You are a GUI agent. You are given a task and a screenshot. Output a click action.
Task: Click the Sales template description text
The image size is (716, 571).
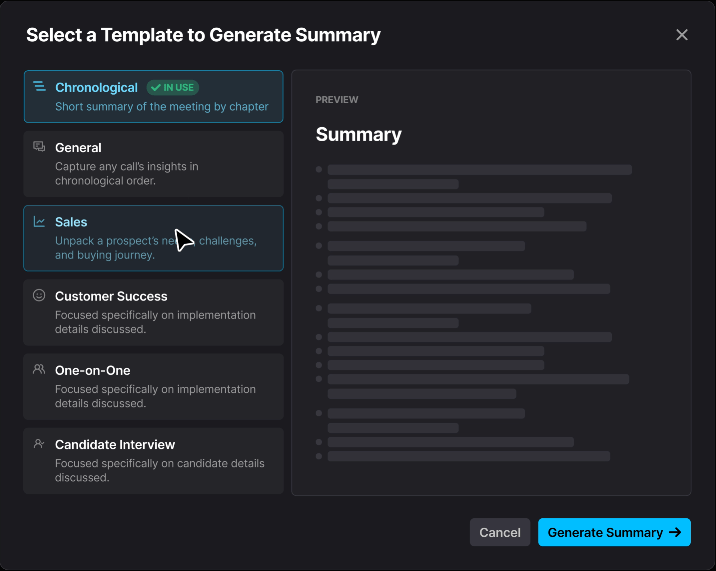click(x=156, y=248)
